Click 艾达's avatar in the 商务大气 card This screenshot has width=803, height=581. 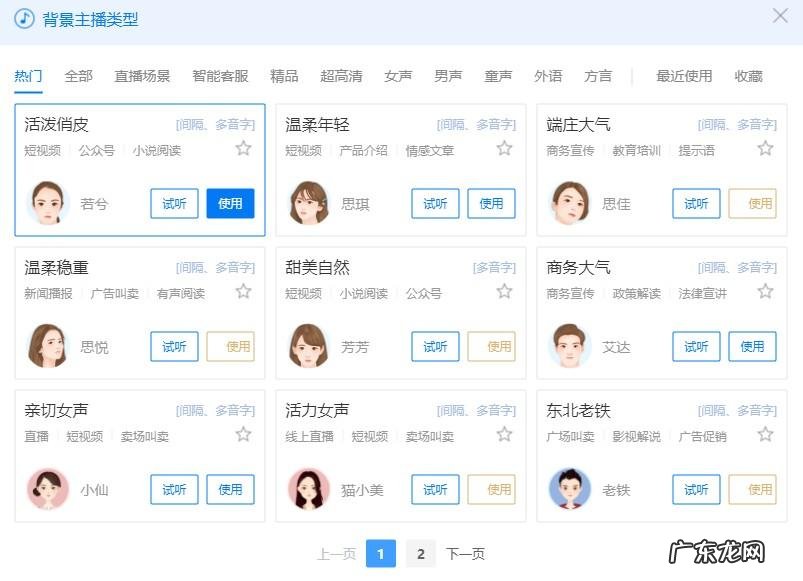(x=569, y=346)
